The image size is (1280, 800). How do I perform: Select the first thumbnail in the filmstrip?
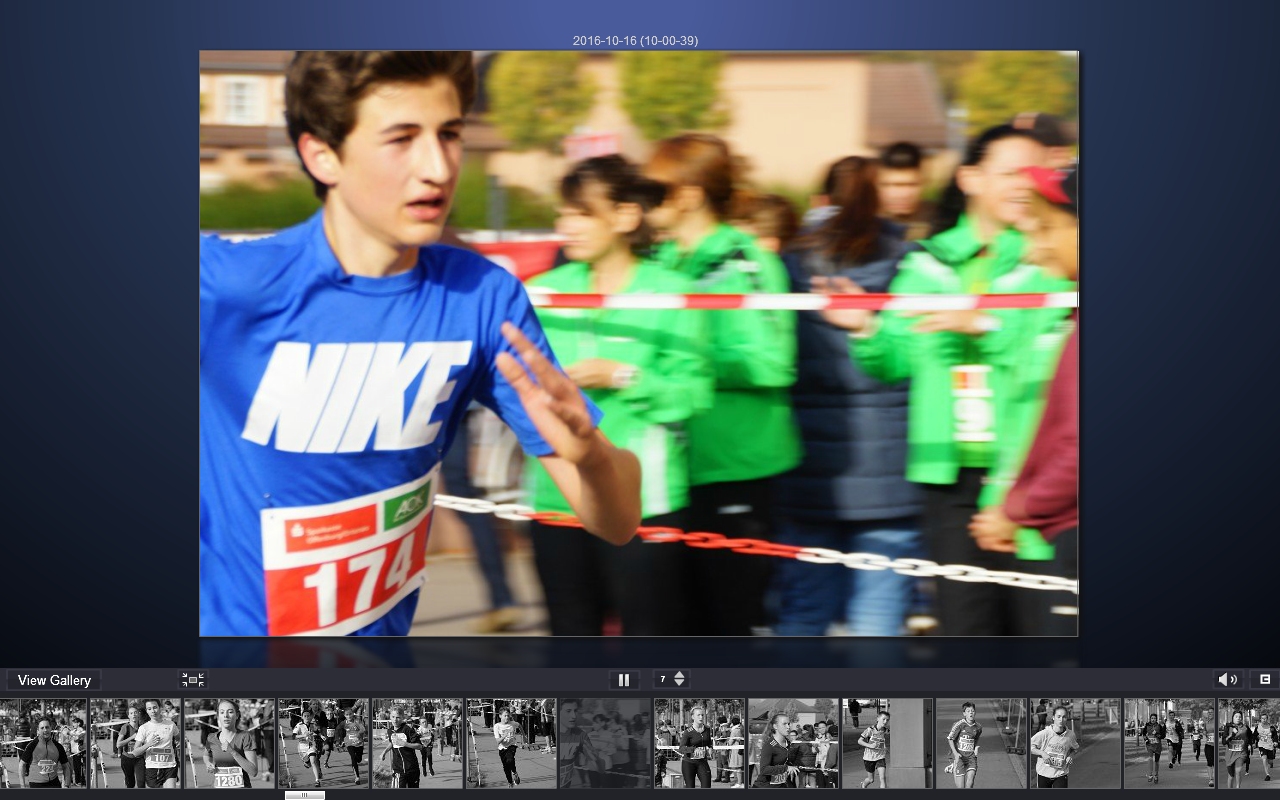[42, 743]
